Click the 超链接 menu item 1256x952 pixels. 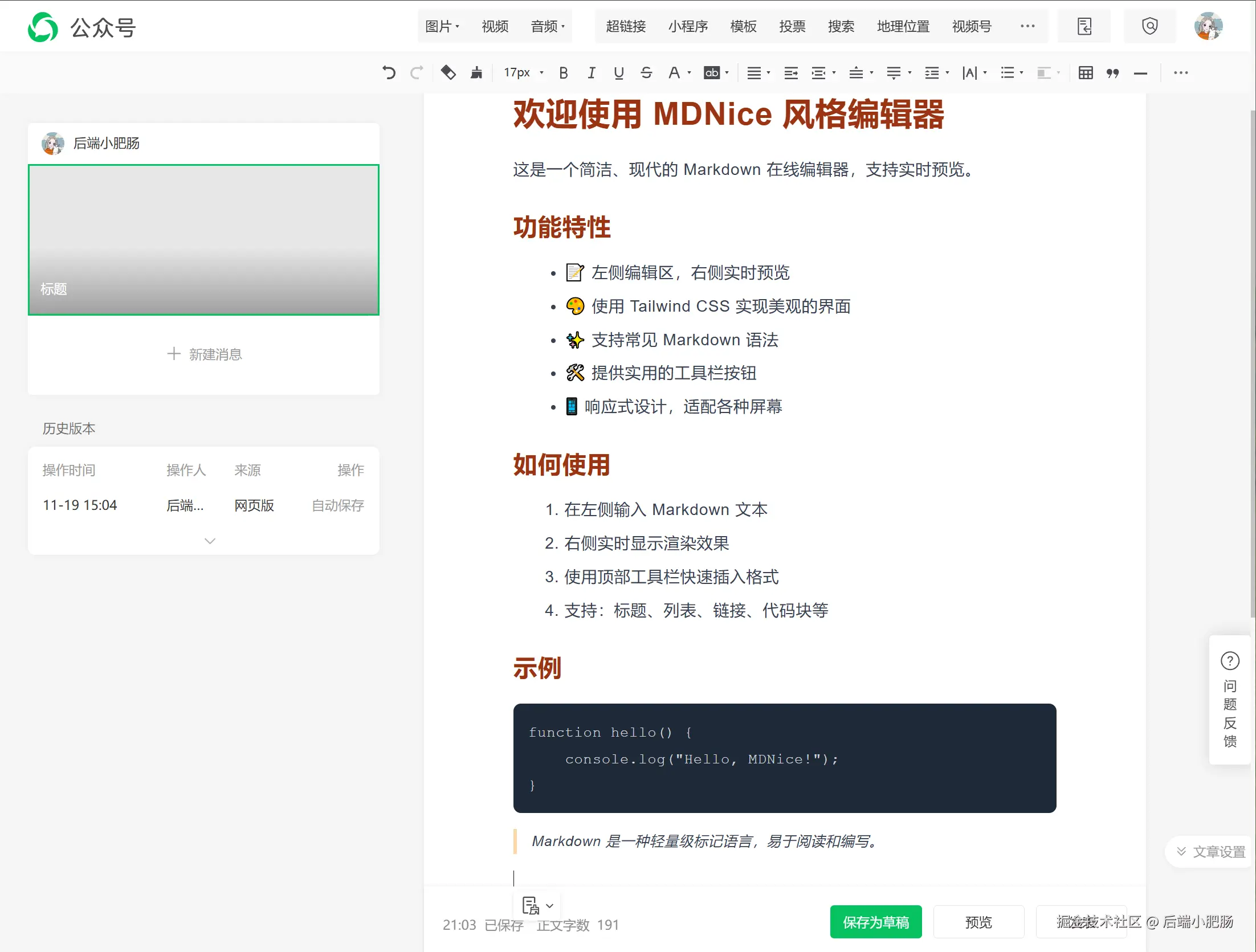(625, 26)
